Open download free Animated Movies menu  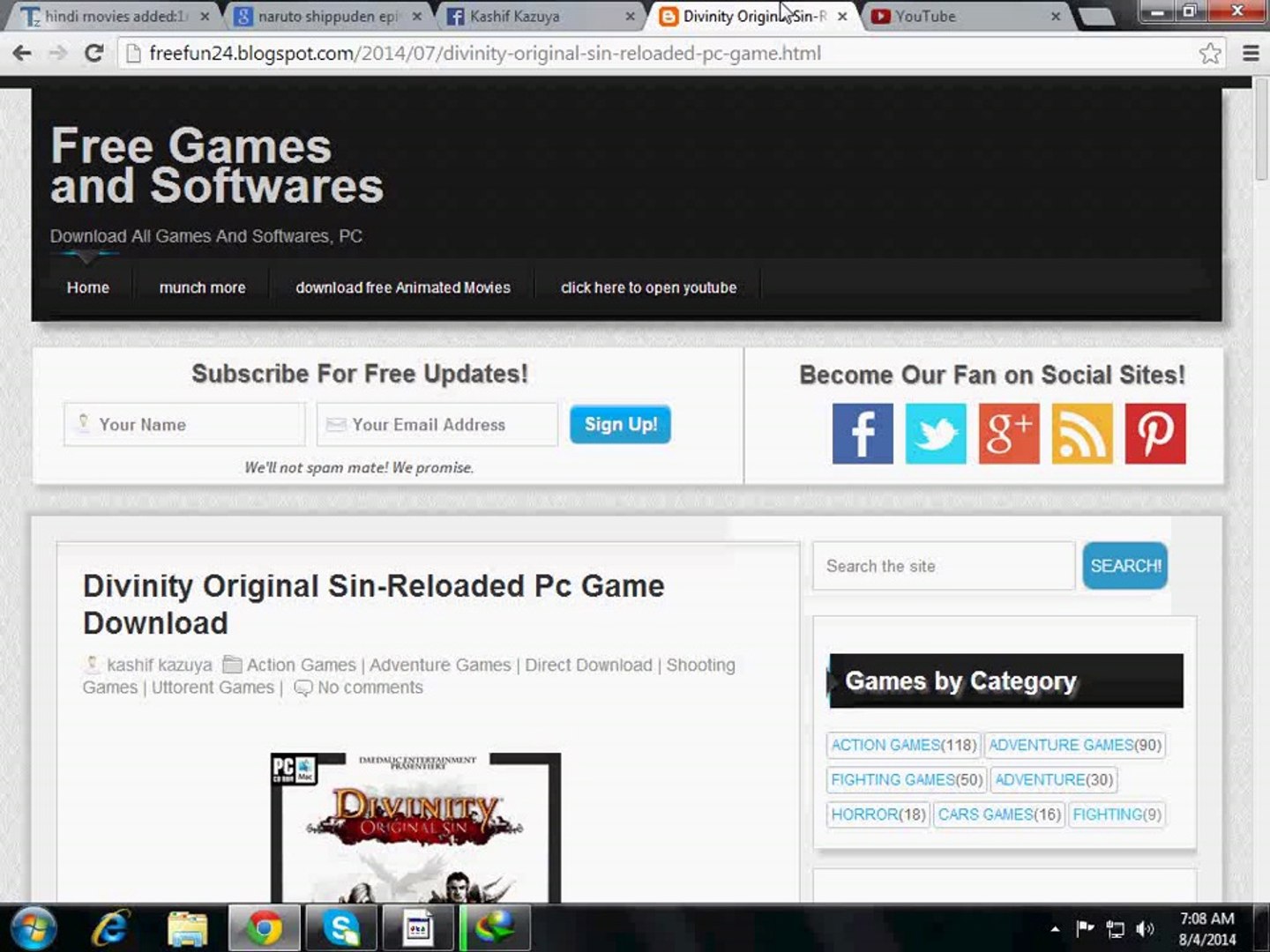point(403,287)
